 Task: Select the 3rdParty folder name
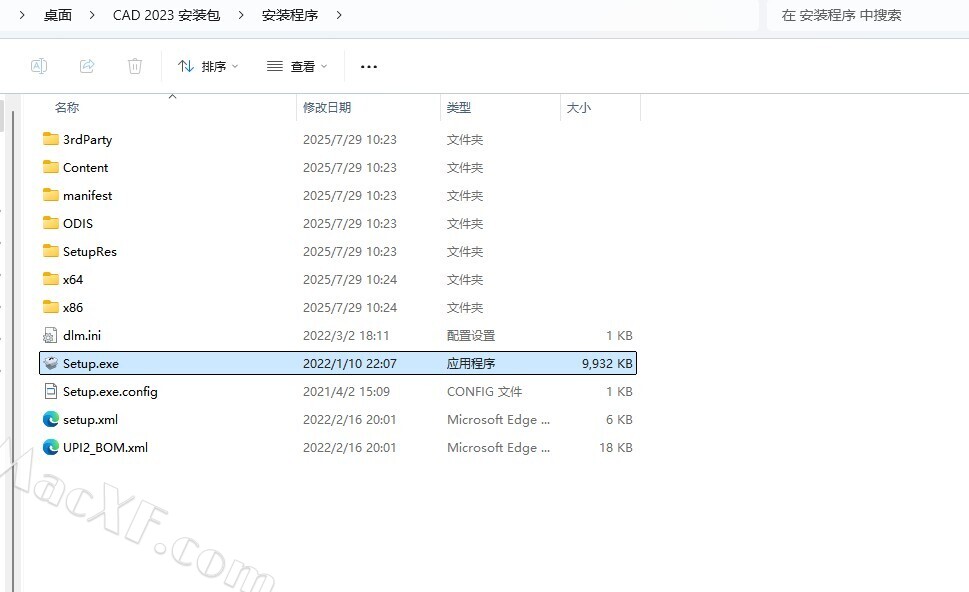click(87, 140)
